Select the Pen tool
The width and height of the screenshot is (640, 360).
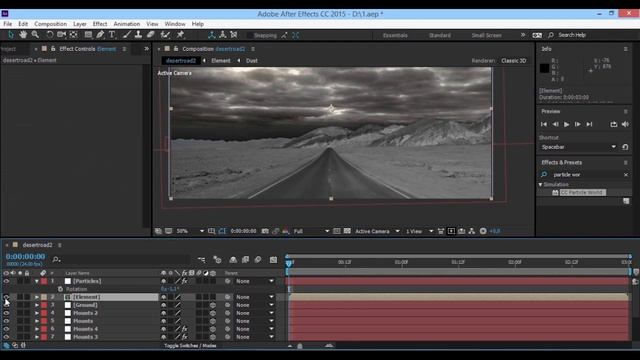click(100, 35)
